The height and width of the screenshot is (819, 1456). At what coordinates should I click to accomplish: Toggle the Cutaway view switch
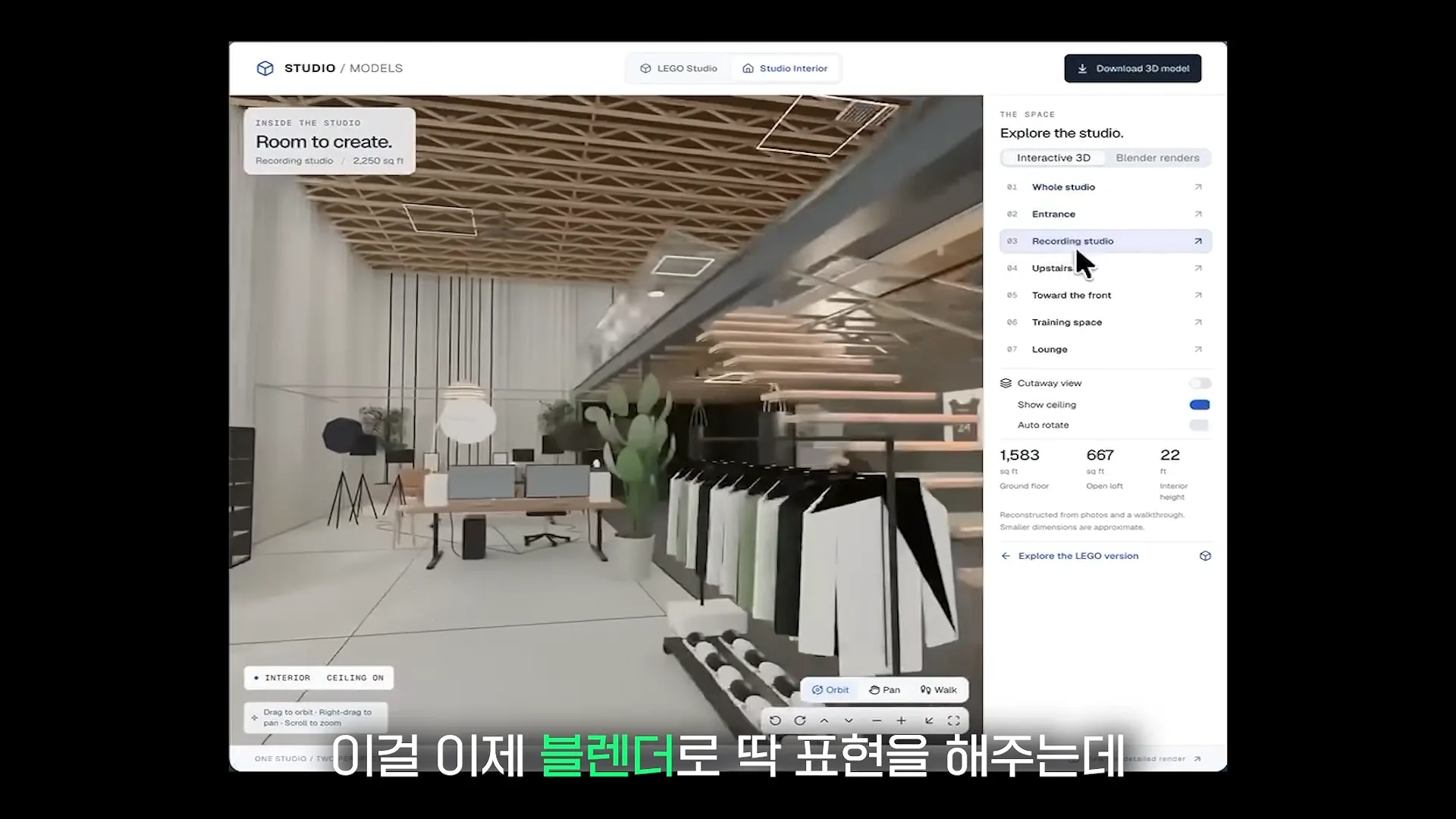point(1200,383)
